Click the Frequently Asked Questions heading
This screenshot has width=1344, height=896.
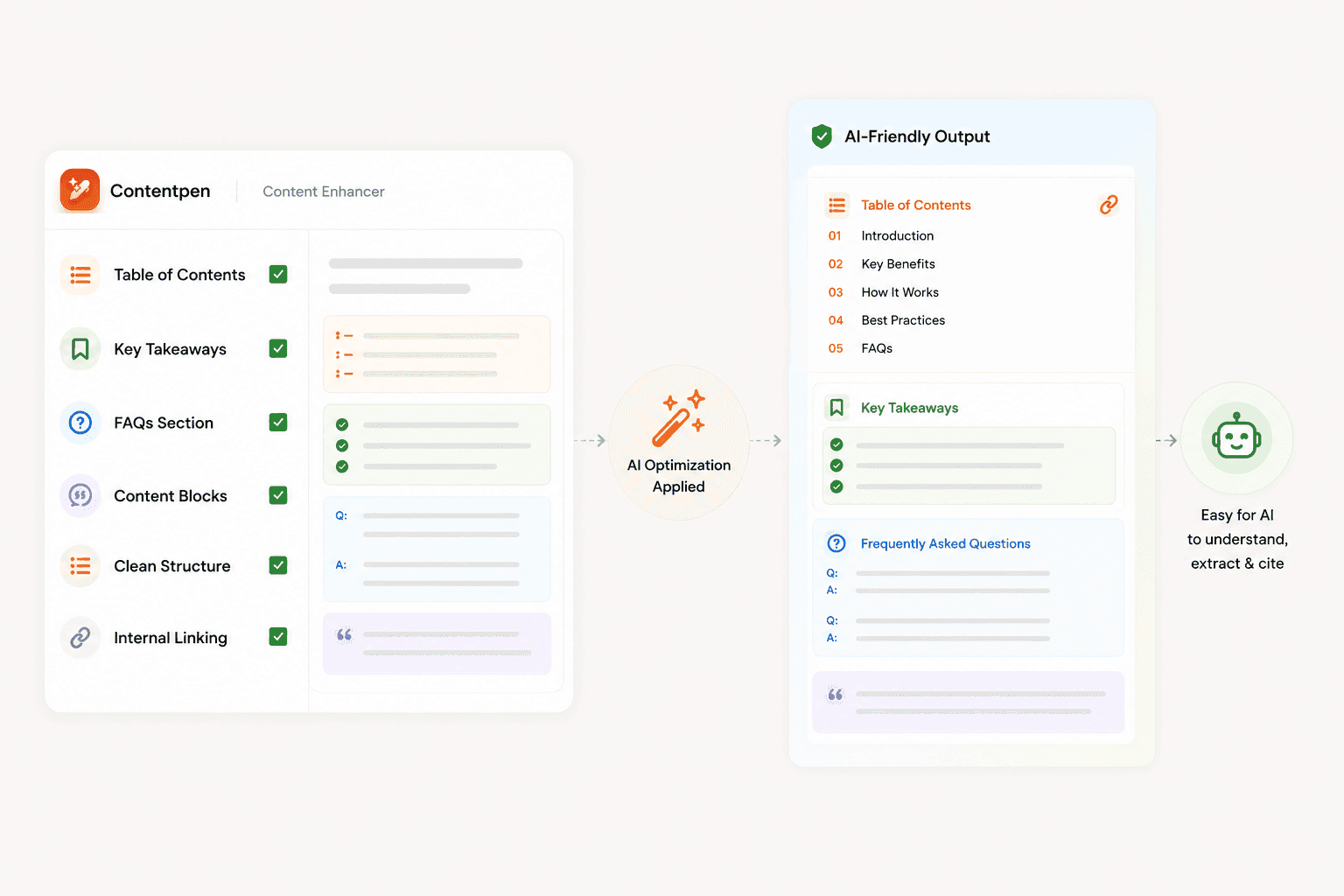point(946,543)
